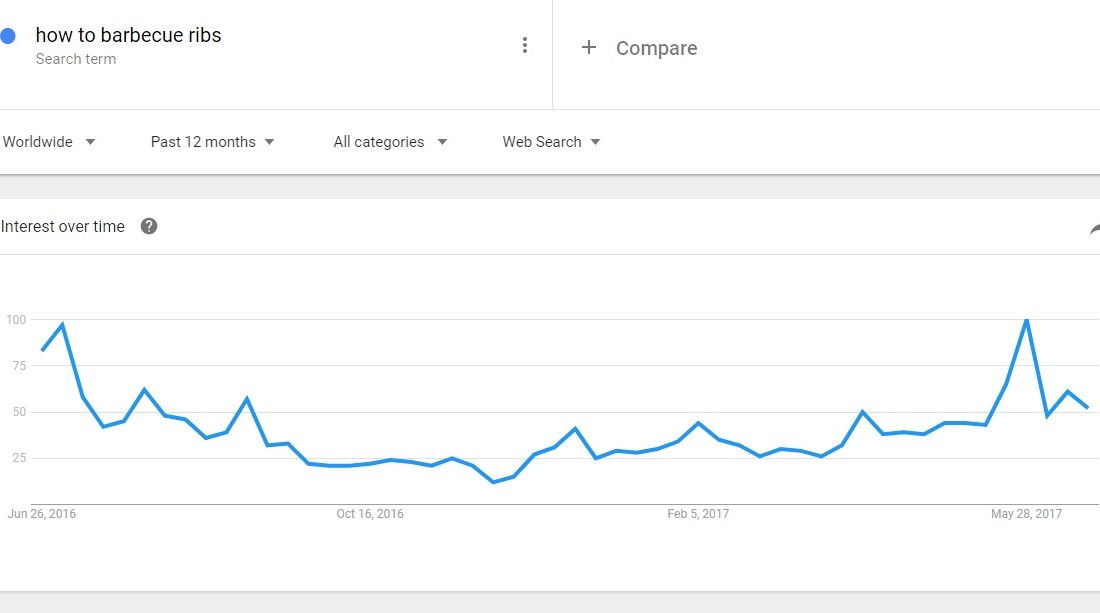This screenshot has width=1100, height=613.
Task: Click the share arrow icon at right edge
Action: (1094, 229)
